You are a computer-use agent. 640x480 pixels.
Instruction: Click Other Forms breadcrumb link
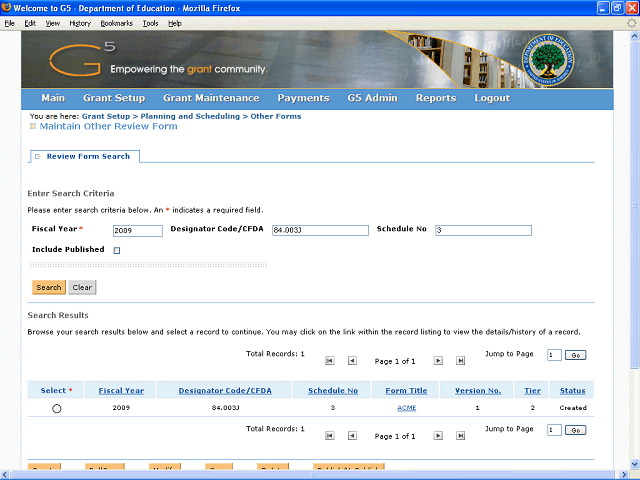276,116
